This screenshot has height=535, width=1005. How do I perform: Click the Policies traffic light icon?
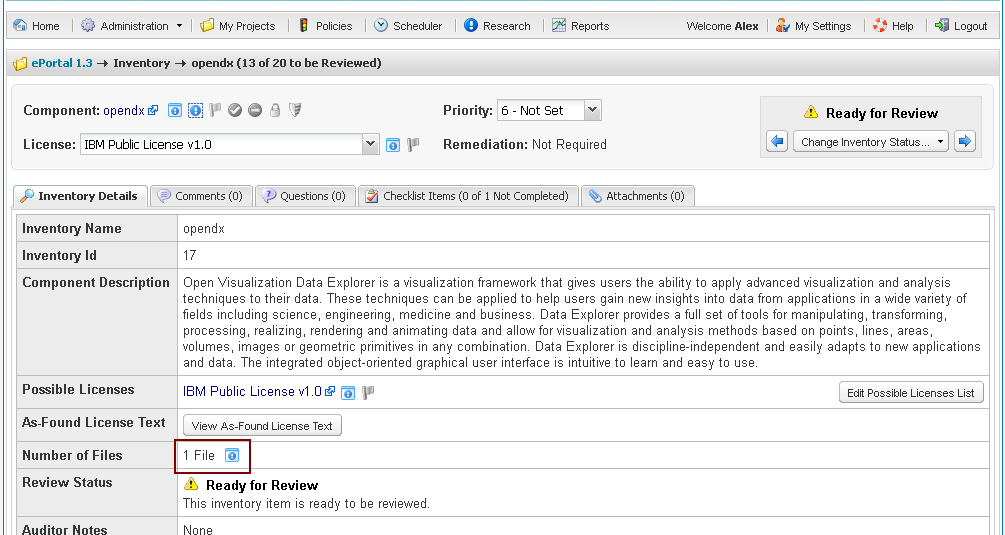coord(304,26)
